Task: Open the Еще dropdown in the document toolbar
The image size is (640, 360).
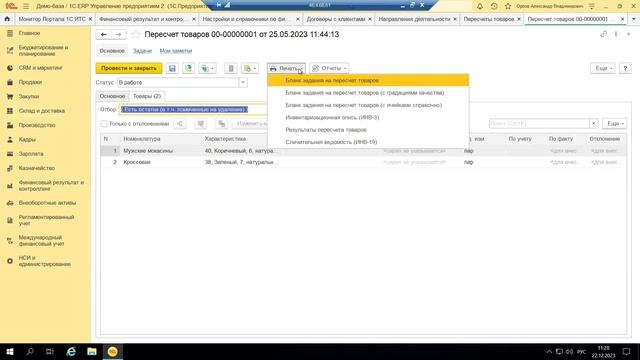Action: 603,68
